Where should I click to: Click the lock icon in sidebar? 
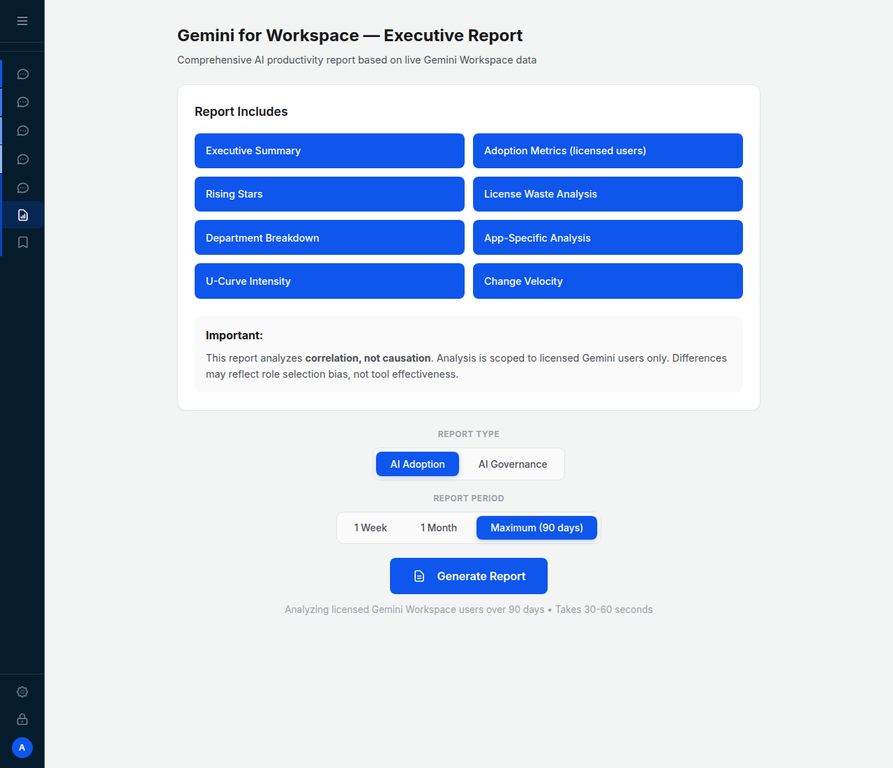pyautogui.click(x=22, y=719)
